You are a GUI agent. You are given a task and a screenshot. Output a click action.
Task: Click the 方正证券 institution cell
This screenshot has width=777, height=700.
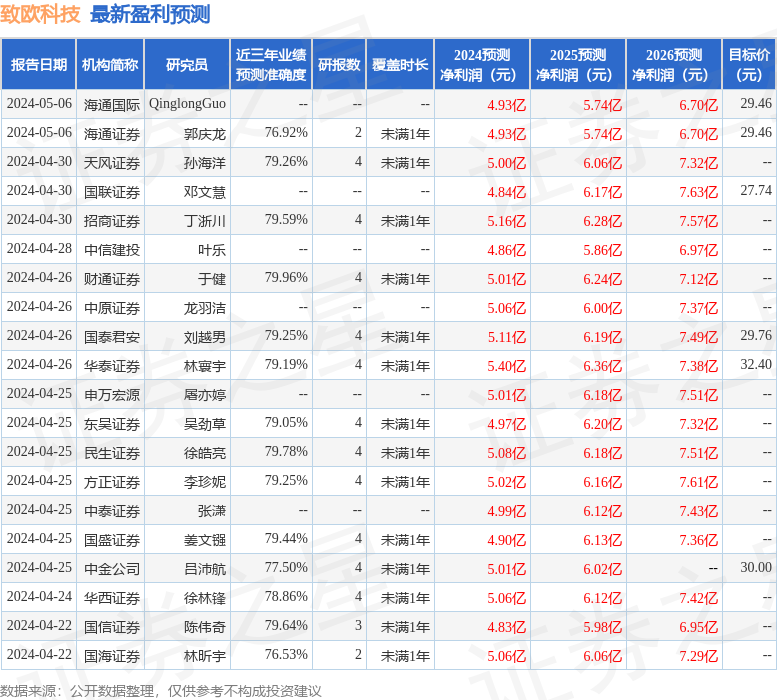point(111,482)
